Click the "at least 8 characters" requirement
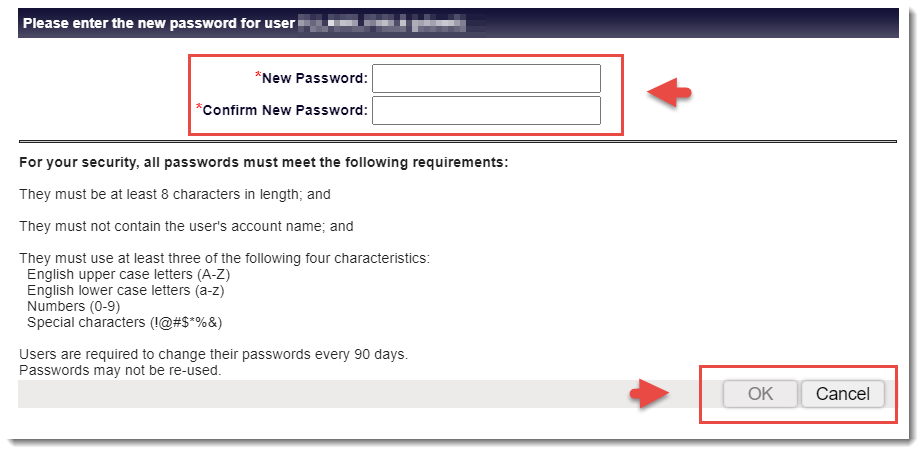The image size is (924, 454). 174,194
